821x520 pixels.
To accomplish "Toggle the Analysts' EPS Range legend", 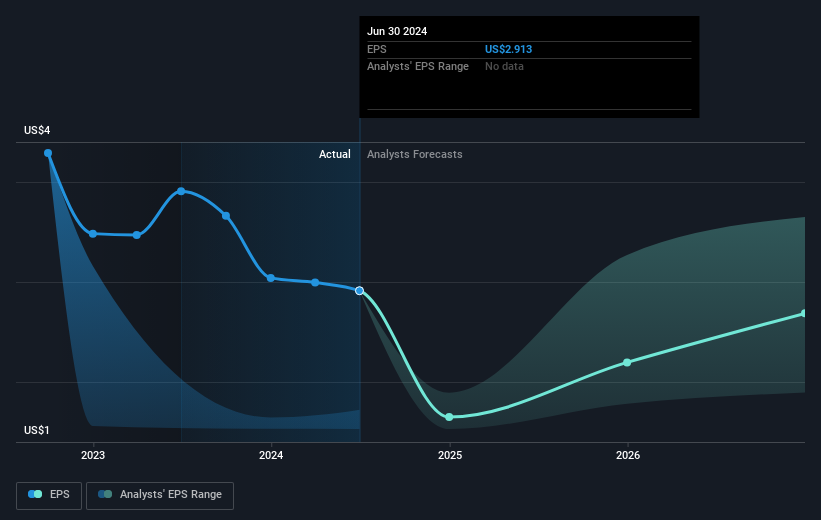I will 160,495.
